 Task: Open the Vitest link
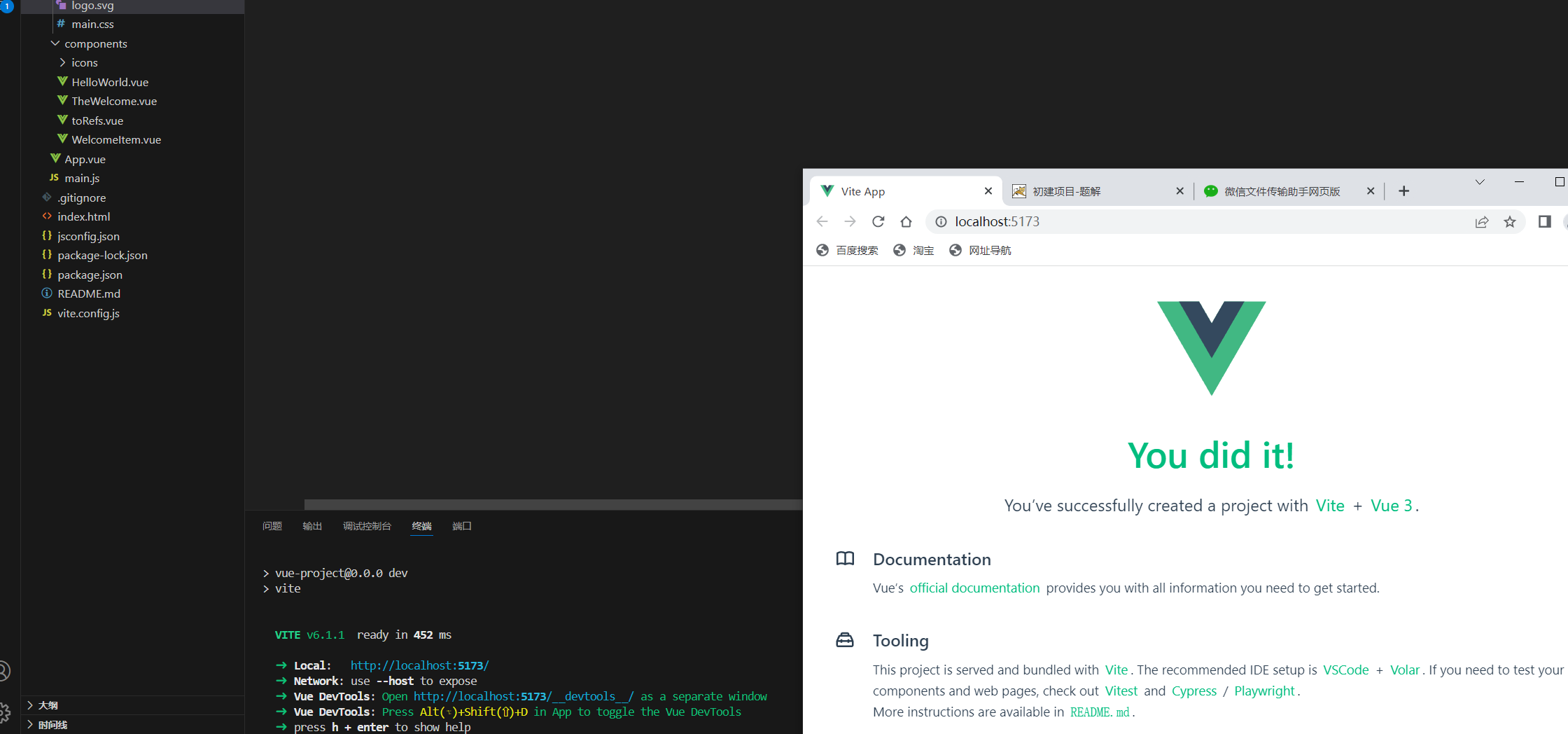click(x=1121, y=691)
